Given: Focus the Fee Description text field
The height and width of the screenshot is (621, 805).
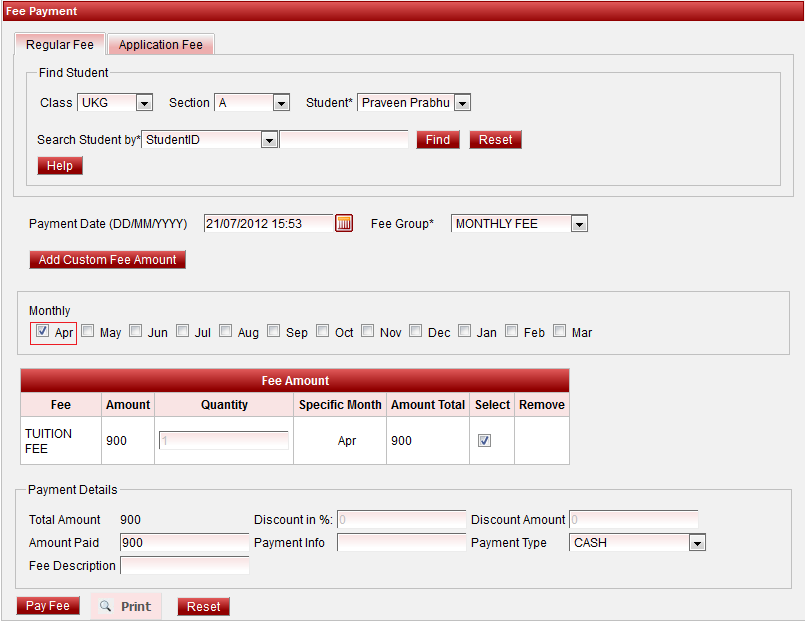Looking at the screenshot, I should click(184, 566).
